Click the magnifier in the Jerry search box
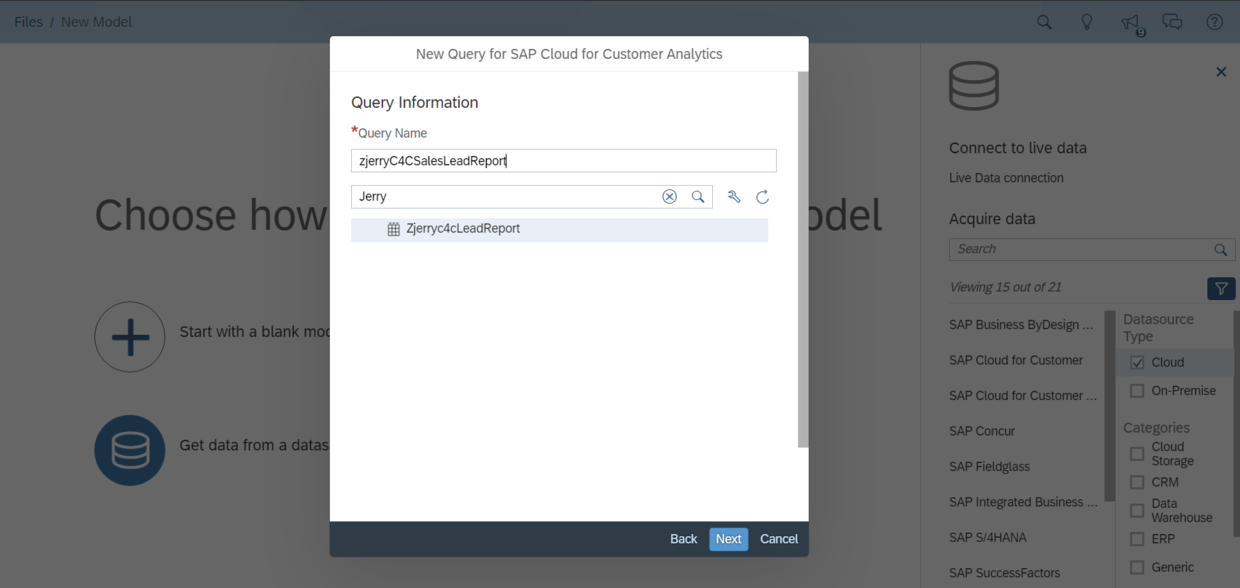This screenshot has width=1240, height=588. pyautogui.click(x=698, y=197)
